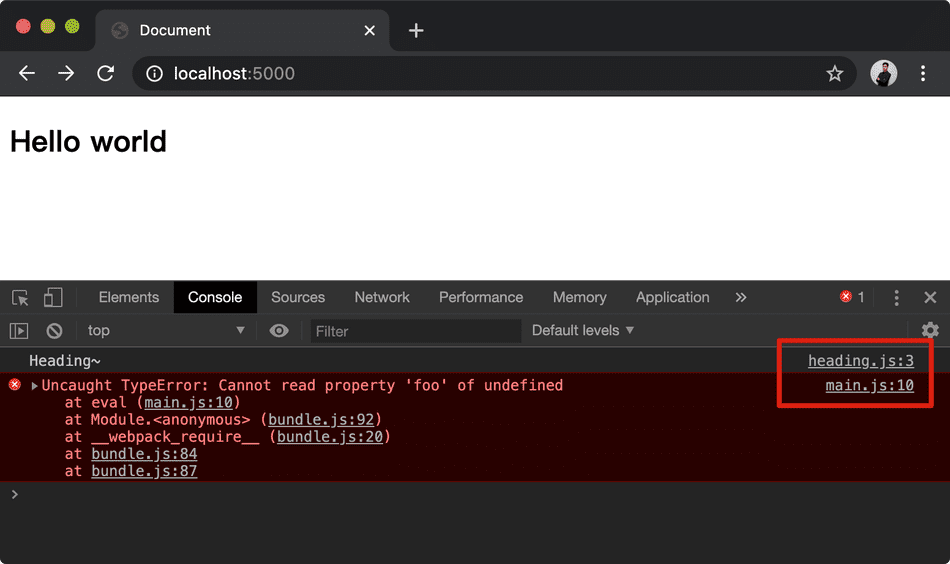Switch to the Sources tab
950x564 pixels.
298,298
